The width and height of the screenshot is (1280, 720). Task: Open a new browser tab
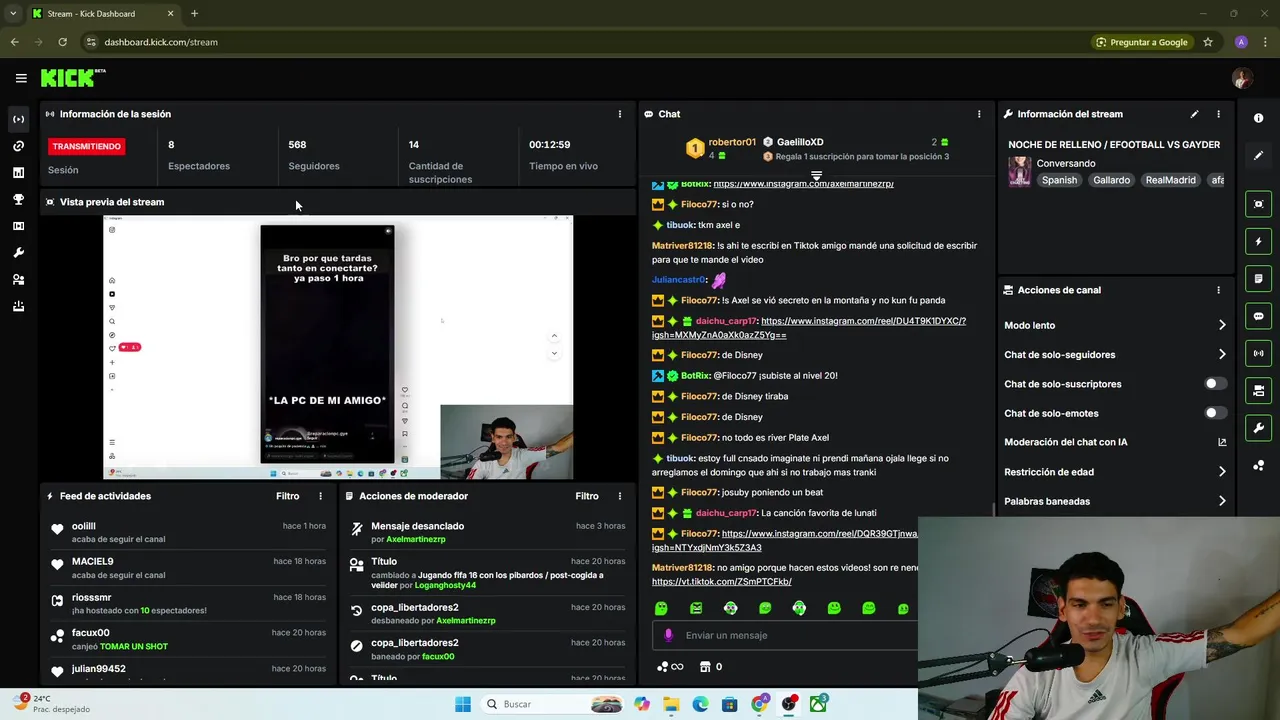click(194, 14)
